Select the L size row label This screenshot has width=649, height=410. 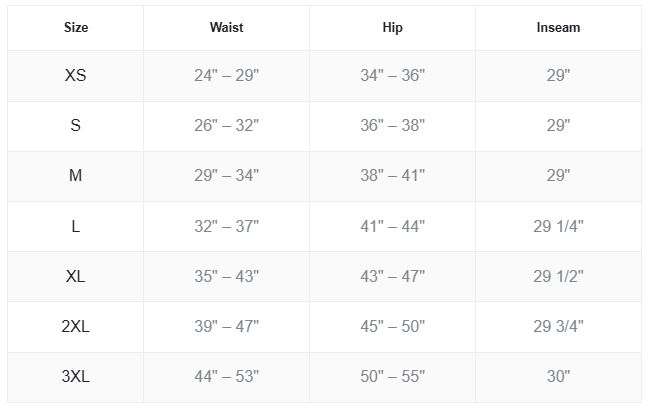(75, 226)
